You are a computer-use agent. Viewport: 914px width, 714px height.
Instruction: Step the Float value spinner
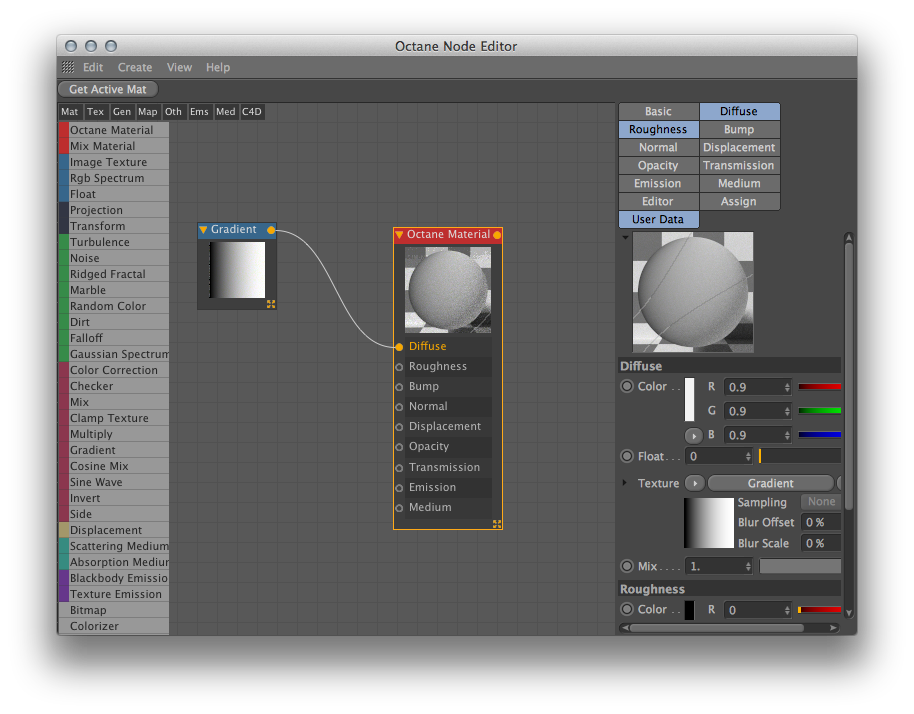748,456
